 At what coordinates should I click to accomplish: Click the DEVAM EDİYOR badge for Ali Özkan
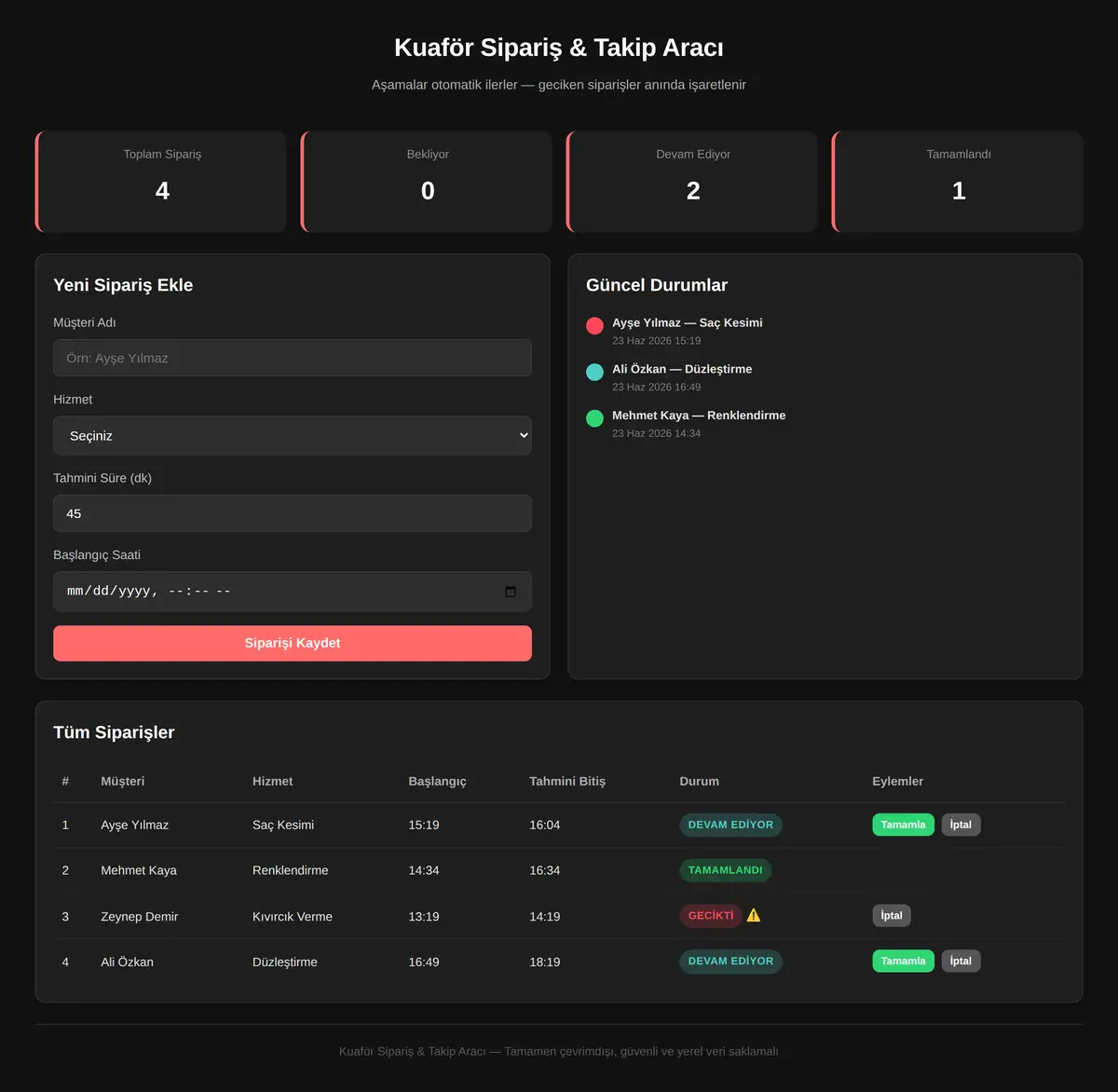tap(730, 962)
